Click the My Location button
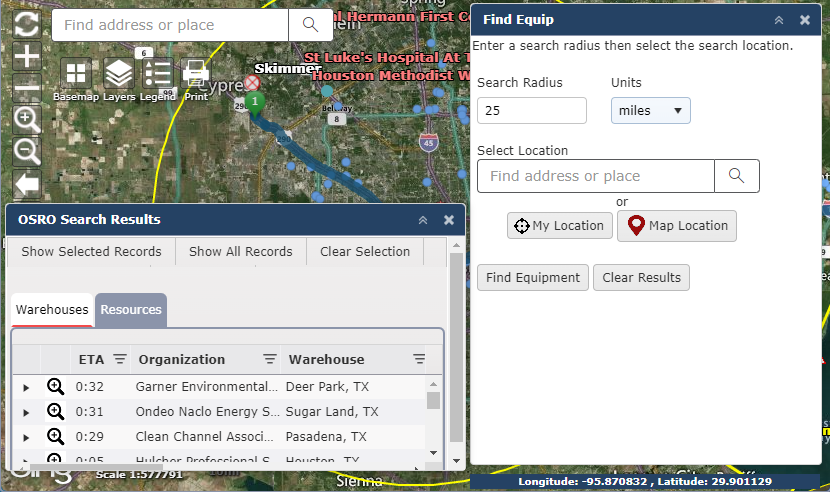This screenshot has height=492, width=830. pos(560,226)
